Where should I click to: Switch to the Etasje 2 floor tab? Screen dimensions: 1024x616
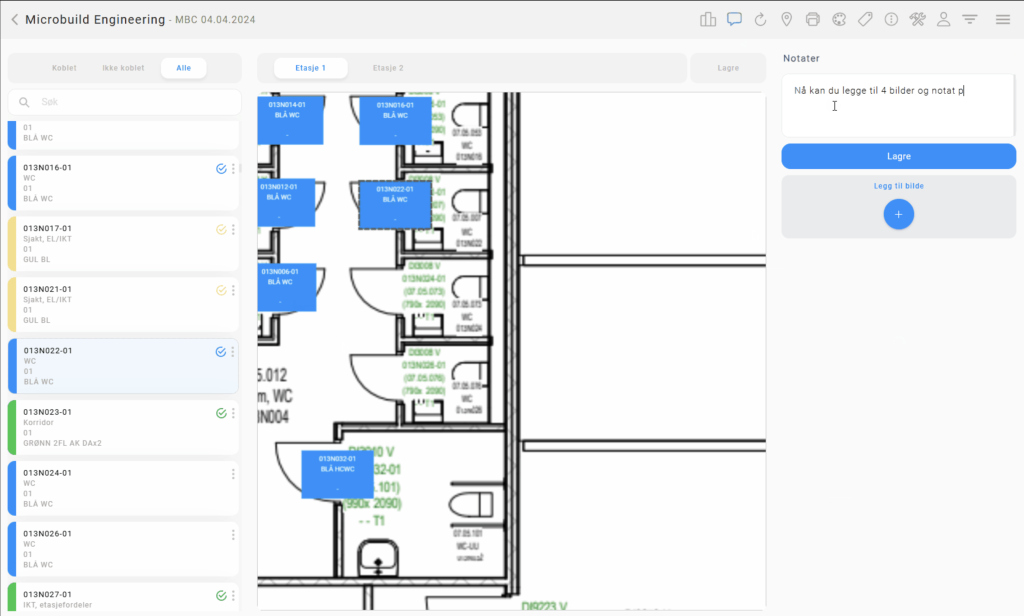pyautogui.click(x=388, y=68)
